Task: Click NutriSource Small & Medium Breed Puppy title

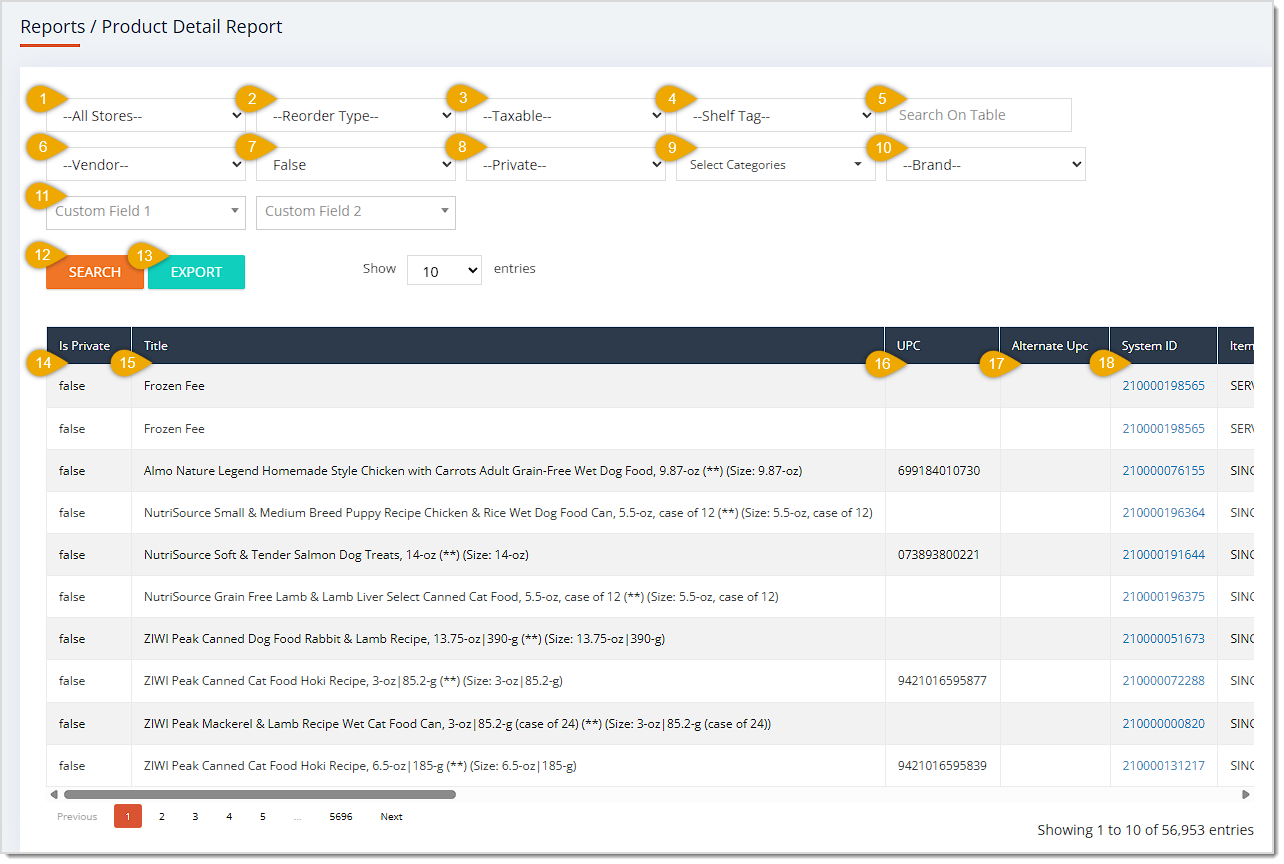Action: click(x=508, y=513)
